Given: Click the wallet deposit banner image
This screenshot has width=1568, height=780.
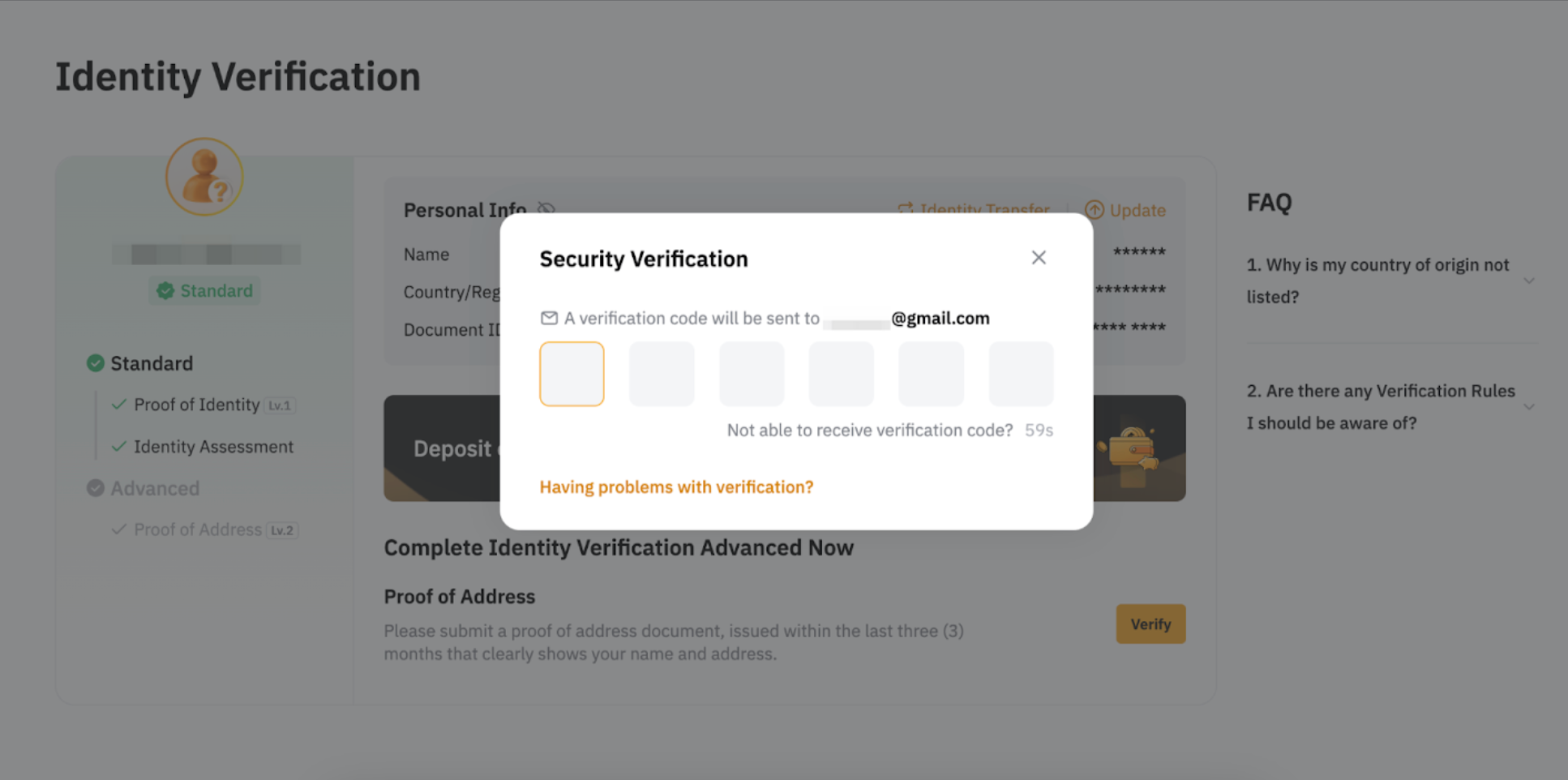Looking at the screenshot, I should click(x=1135, y=448).
